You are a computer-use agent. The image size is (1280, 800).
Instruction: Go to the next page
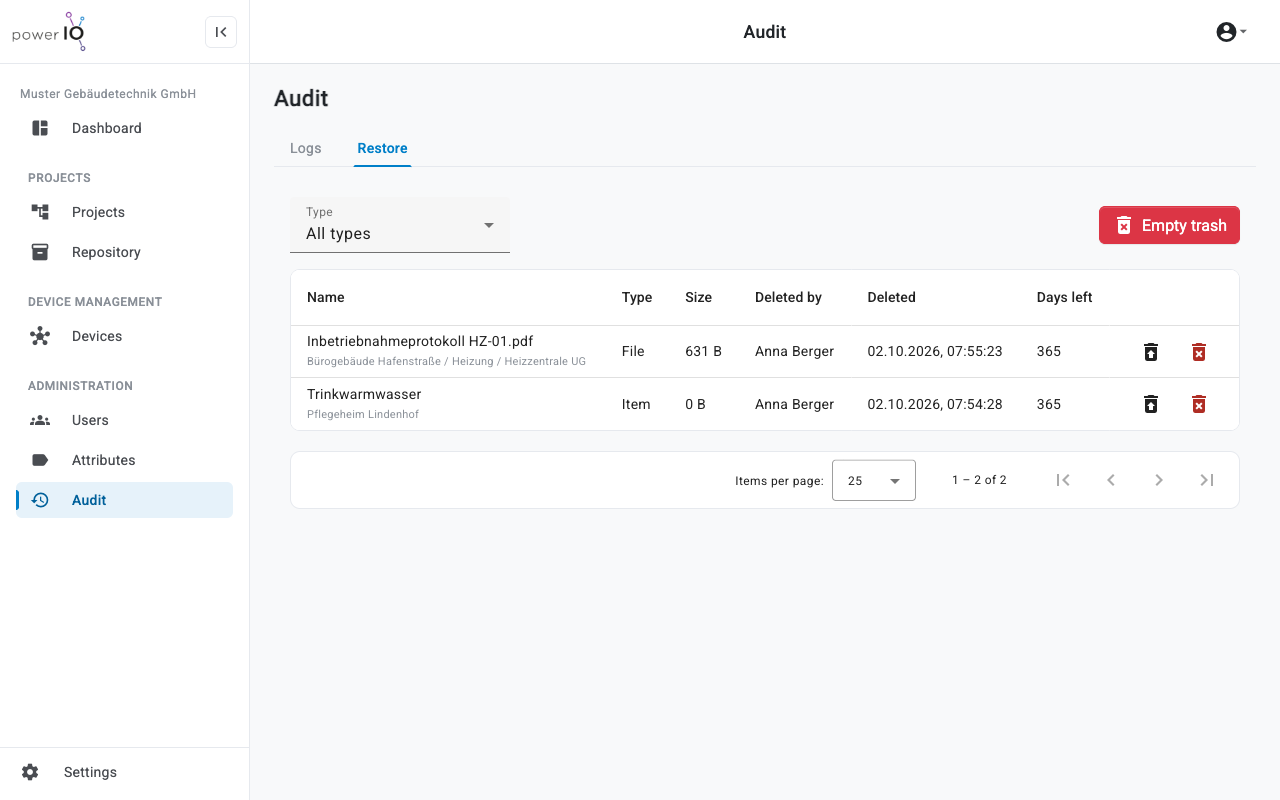coord(1159,480)
